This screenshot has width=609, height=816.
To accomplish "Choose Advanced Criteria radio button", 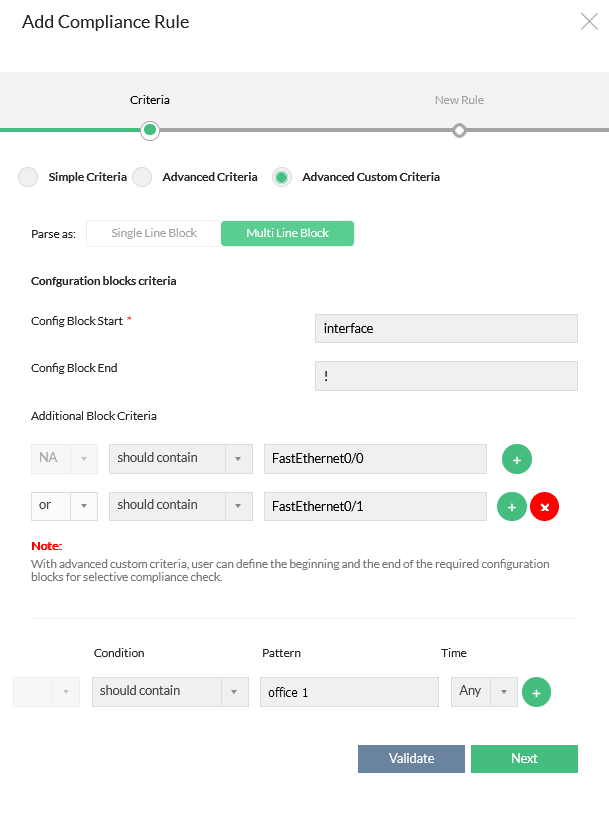I will pos(141,177).
